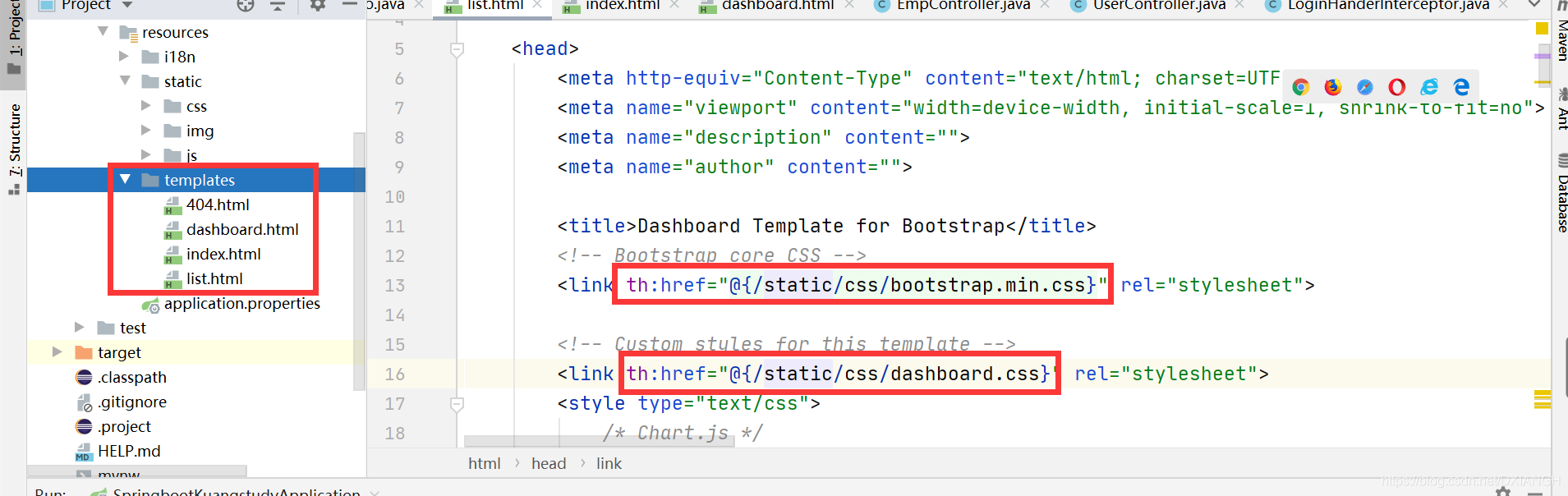Open preview in Internet Explorer

[1429, 87]
